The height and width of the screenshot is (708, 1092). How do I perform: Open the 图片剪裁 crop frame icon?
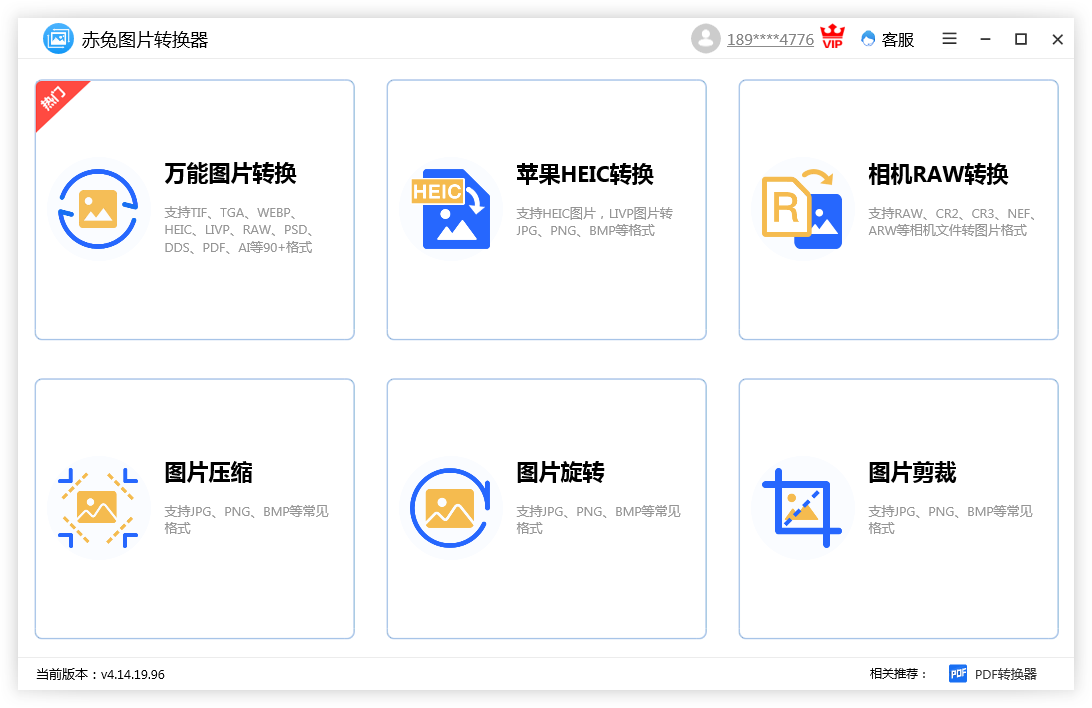coord(802,508)
